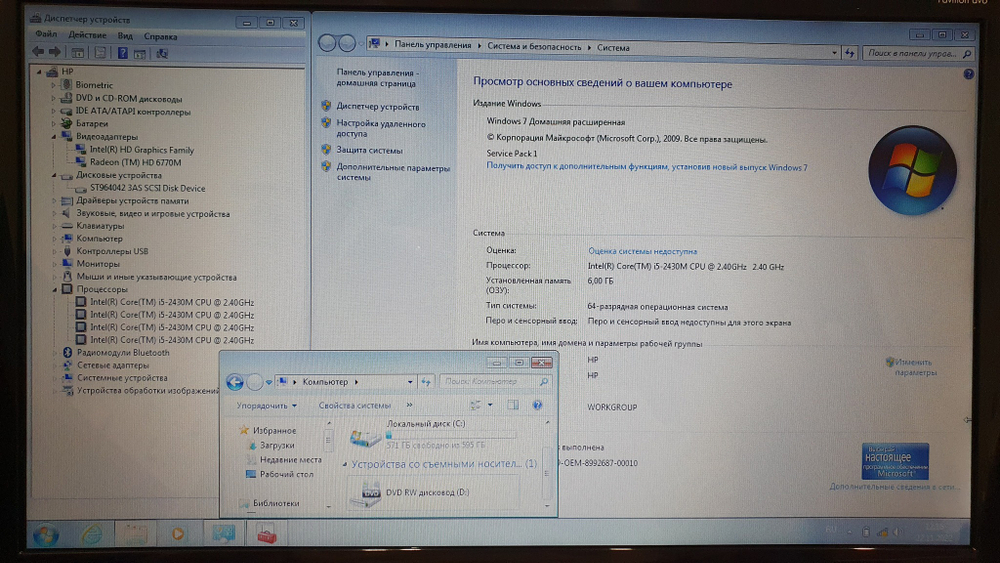The height and width of the screenshot is (563, 1000).
Task: Open Упорядочить dropdown in Компьютер window
Action: point(267,406)
